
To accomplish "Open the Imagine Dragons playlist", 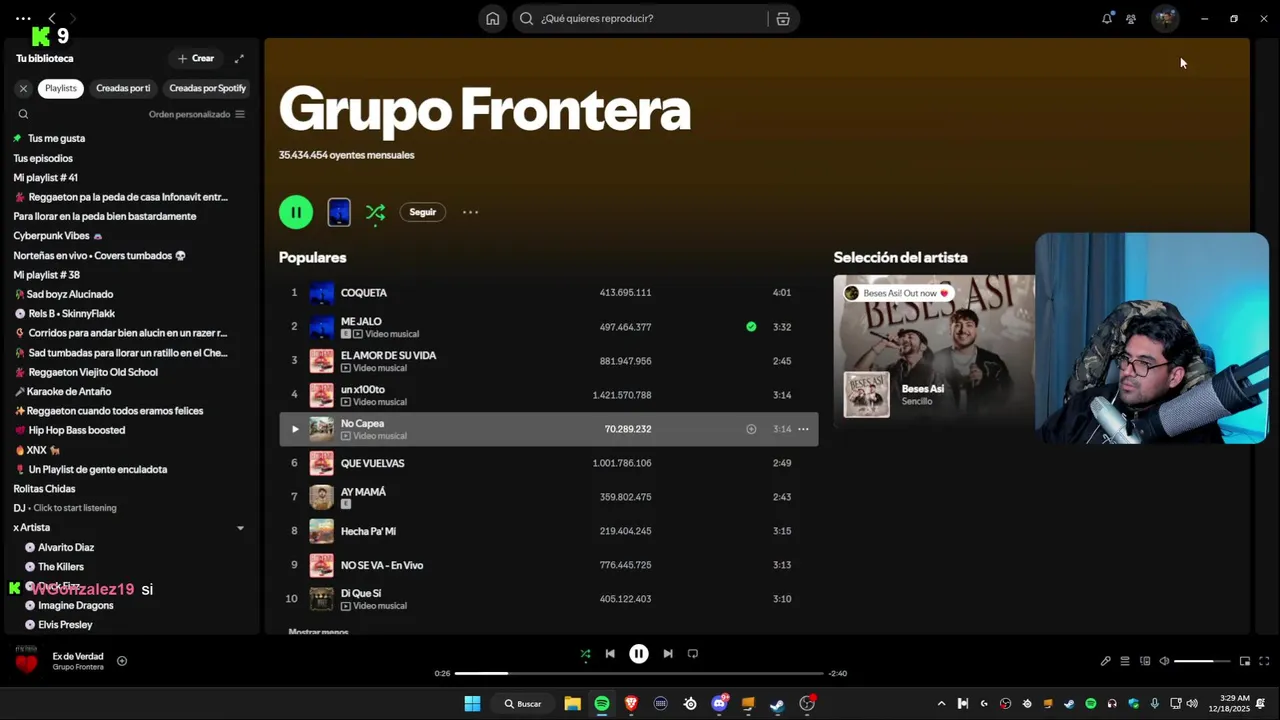I will point(75,605).
